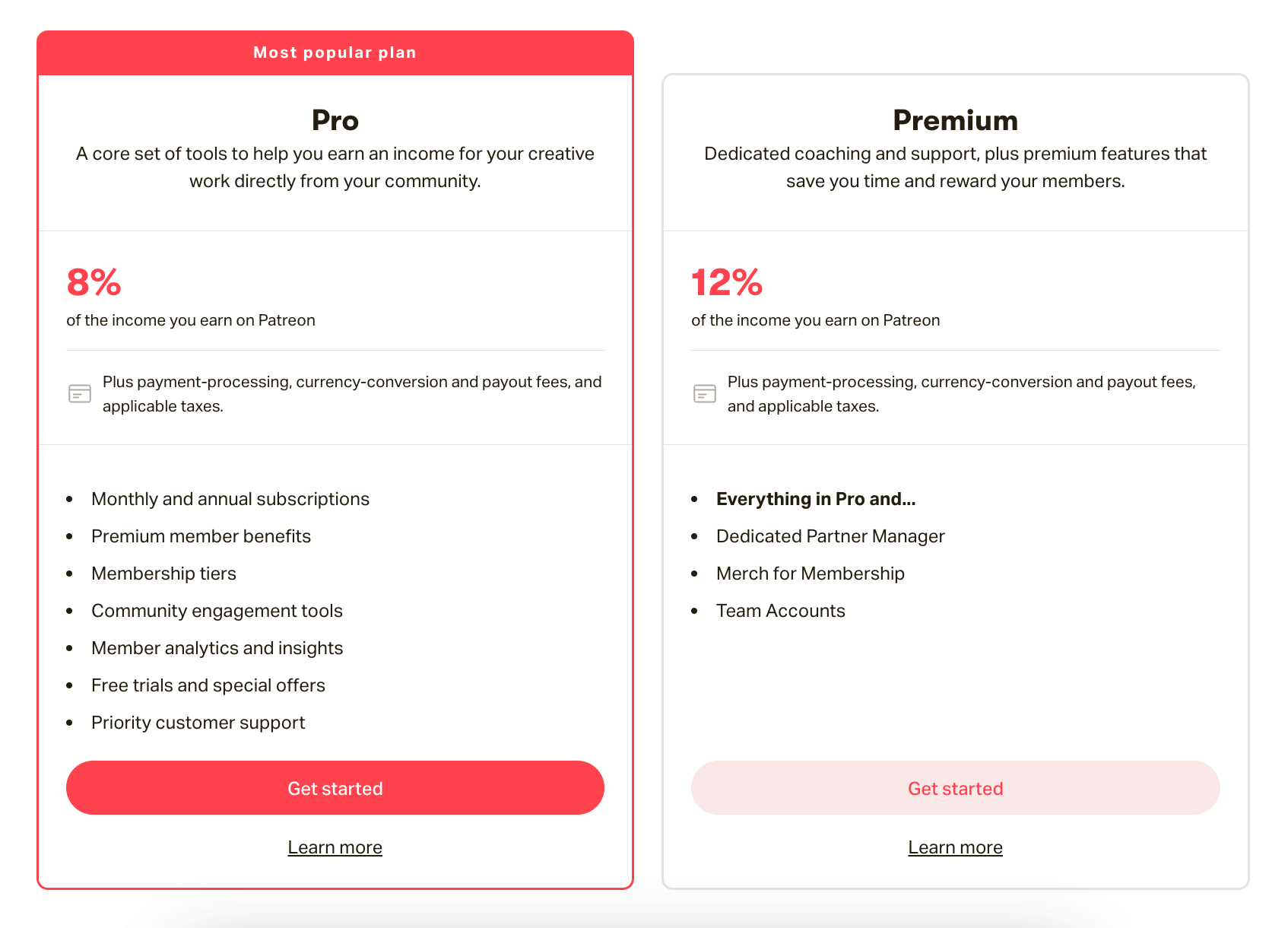This screenshot has height=928, width=1288.
Task: Open Learn more under the Premium plan
Action: click(955, 847)
